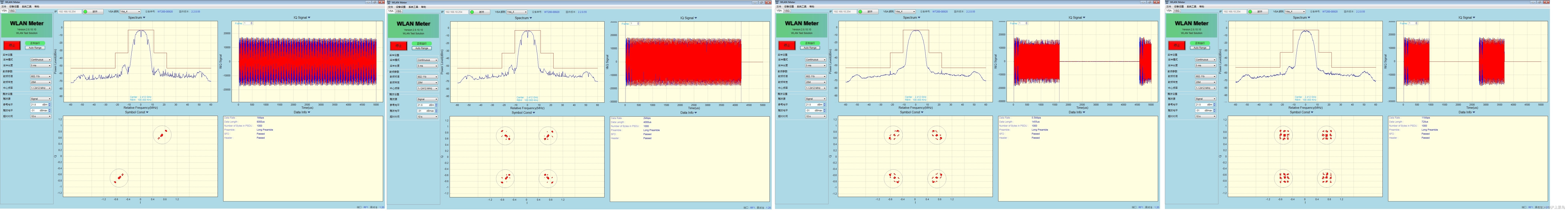The height and width of the screenshot is (211, 1568).
Task: Click the green connection indicator in 11Mbps window
Action: 1250,12
